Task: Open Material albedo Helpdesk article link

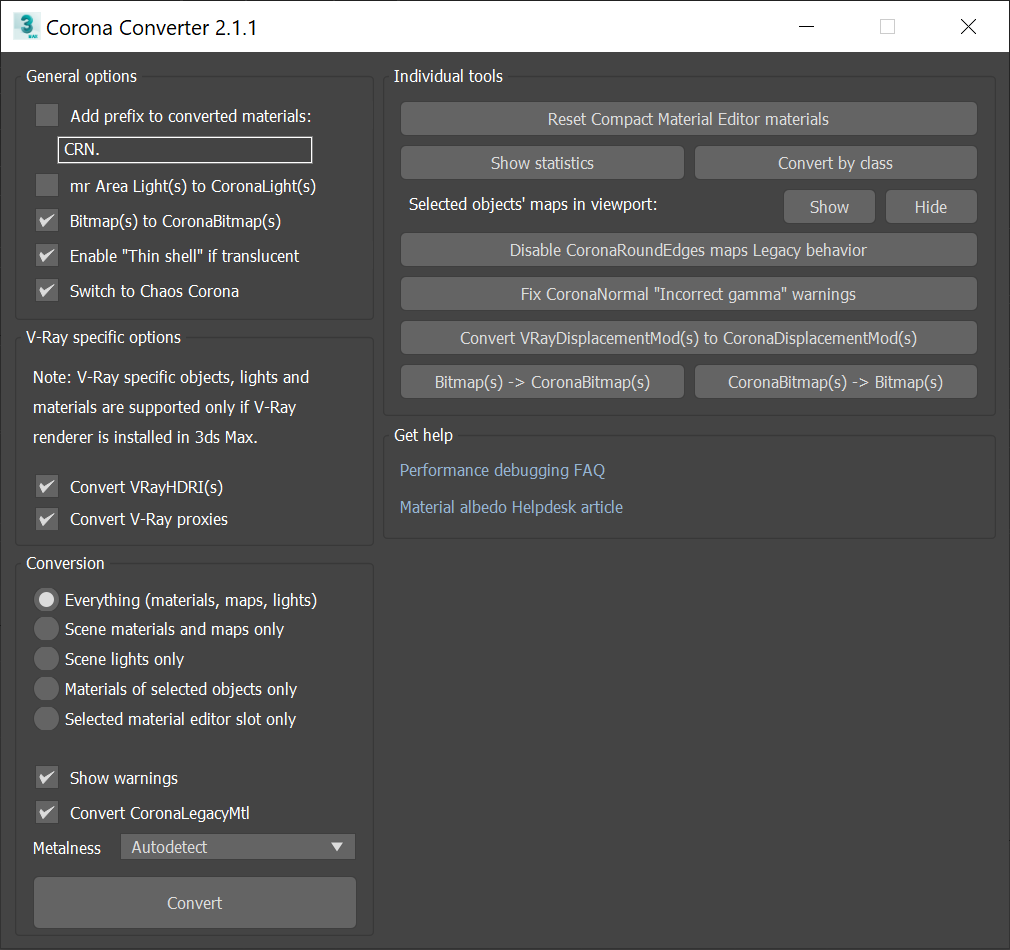Action: click(x=511, y=508)
